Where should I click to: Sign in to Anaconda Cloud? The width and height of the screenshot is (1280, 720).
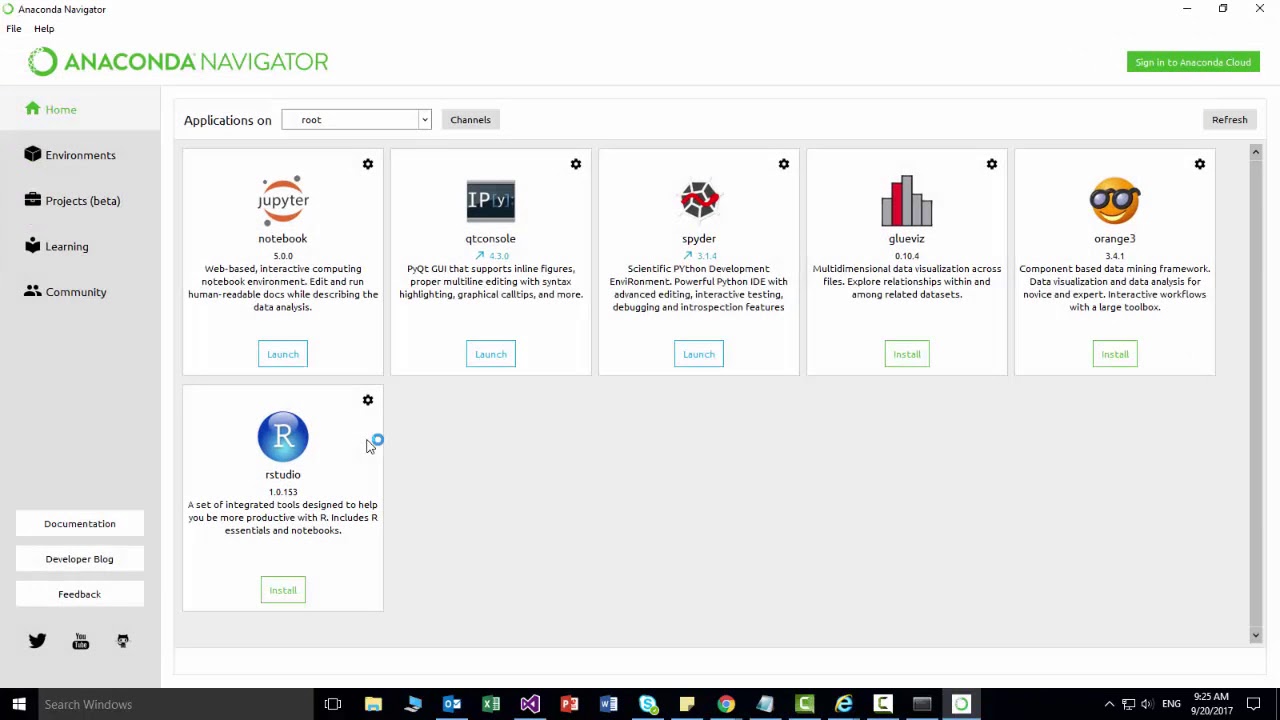point(1193,62)
